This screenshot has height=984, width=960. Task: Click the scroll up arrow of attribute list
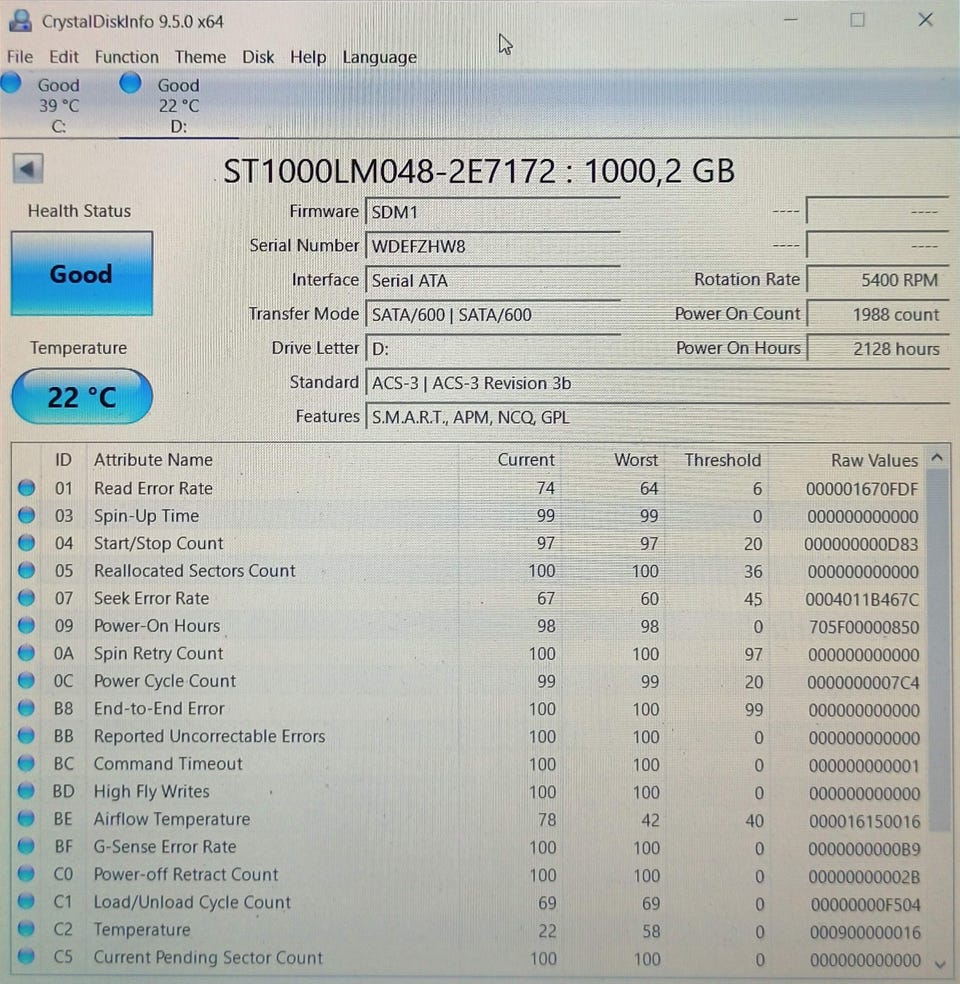coord(937,457)
